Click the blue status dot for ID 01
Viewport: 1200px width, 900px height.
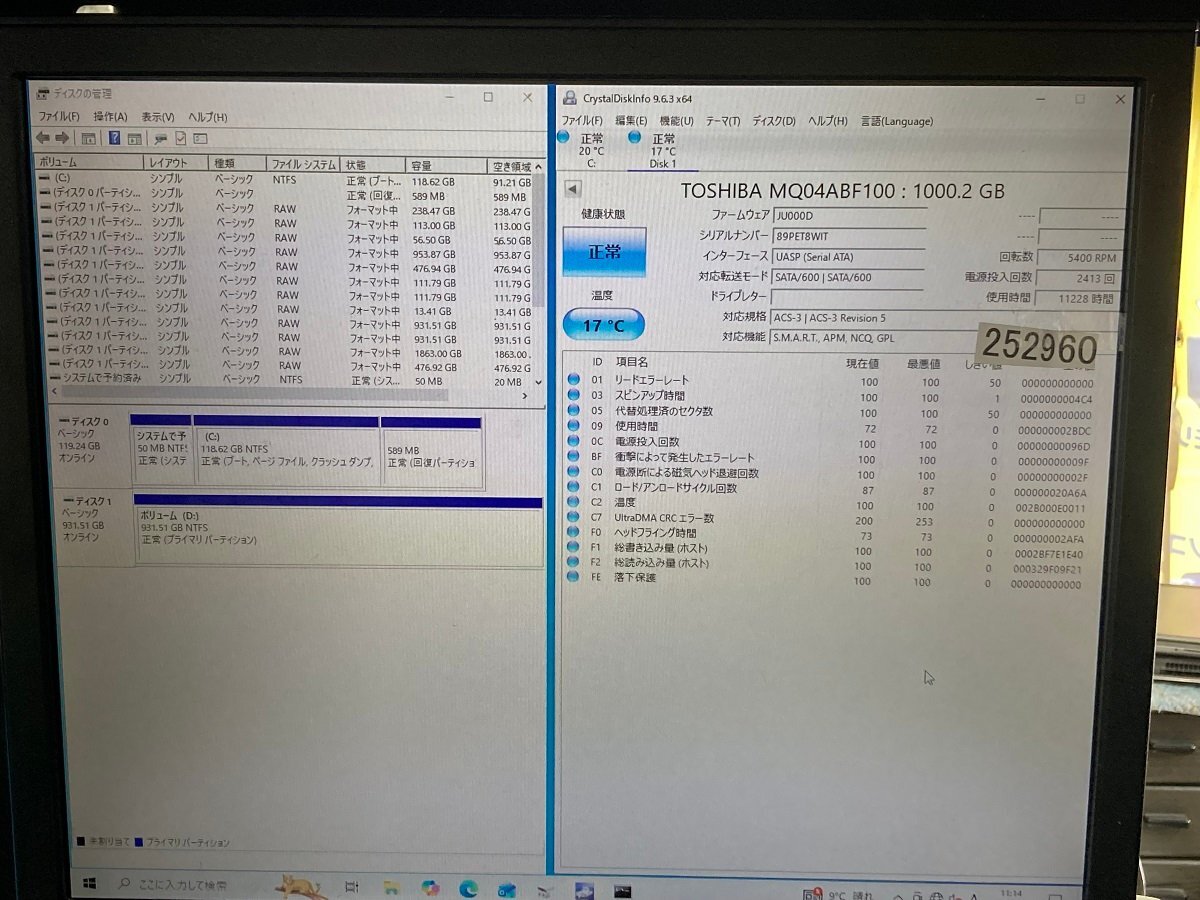pos(573,380)
